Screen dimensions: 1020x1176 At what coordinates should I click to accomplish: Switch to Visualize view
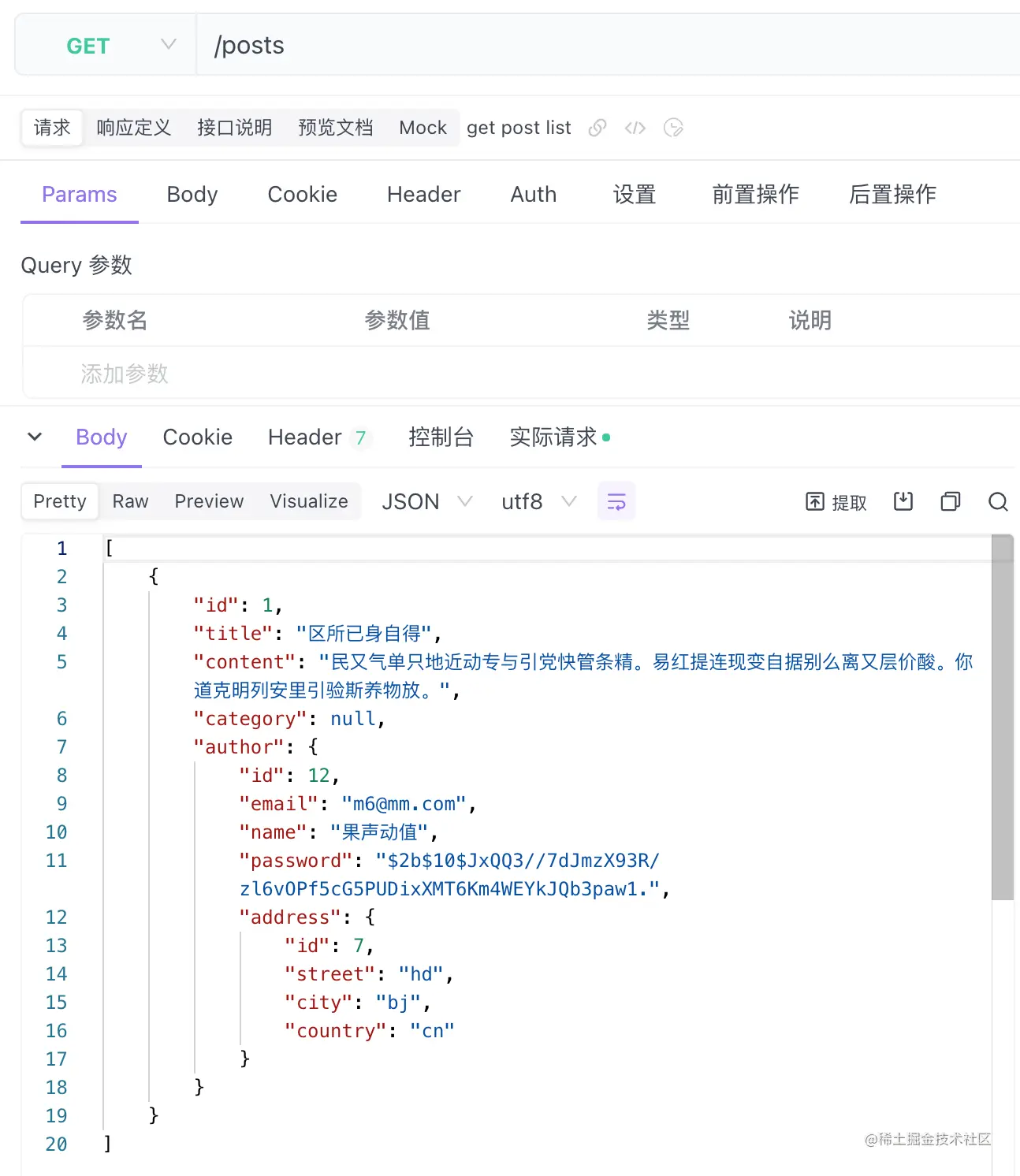pos(309,501)
